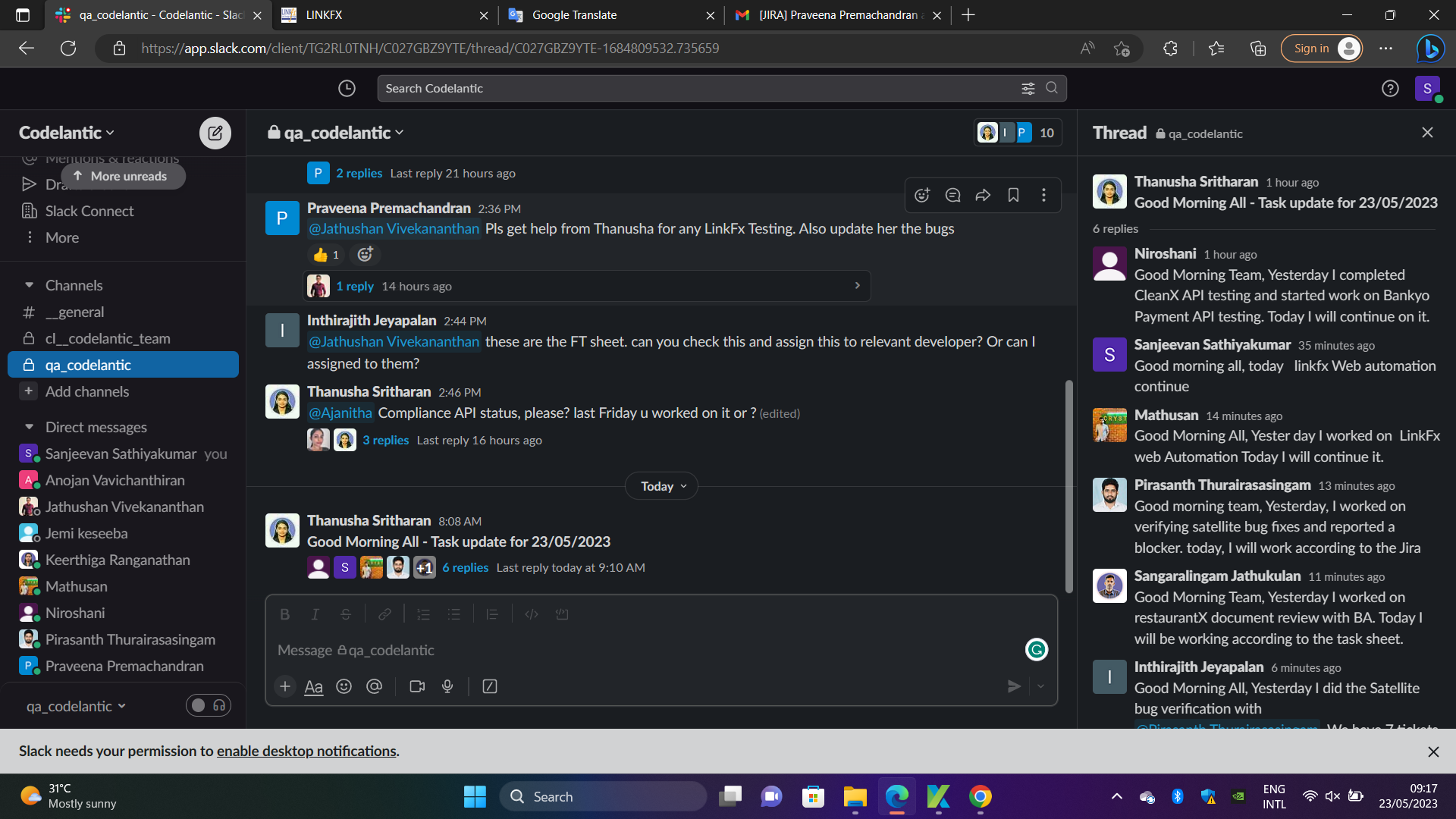Open the emoji picker in the composer
Image resolution: width=1456 pixels, height=819 pixels.
pos(344,686)
